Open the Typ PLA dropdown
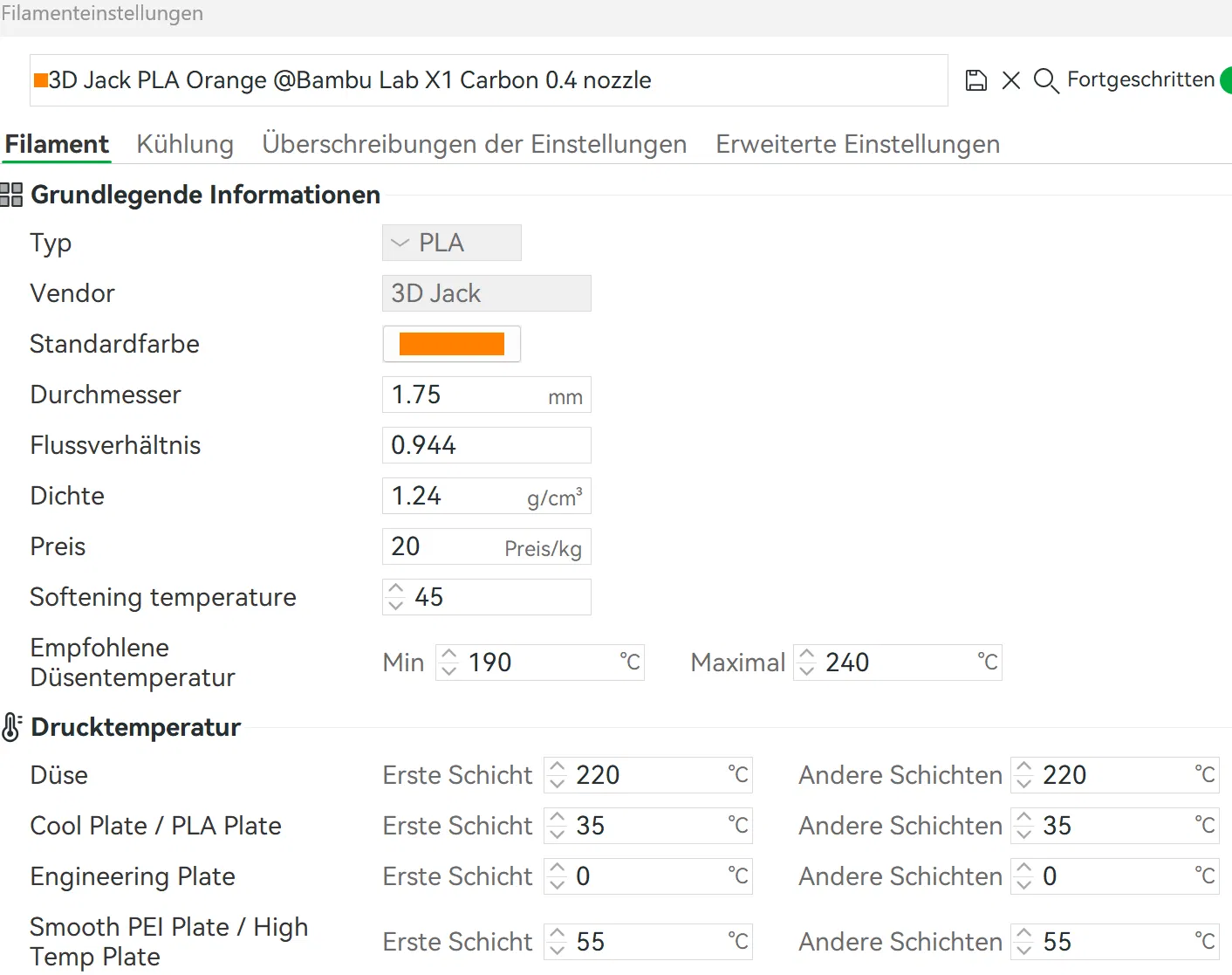 [x=451, y=243]
